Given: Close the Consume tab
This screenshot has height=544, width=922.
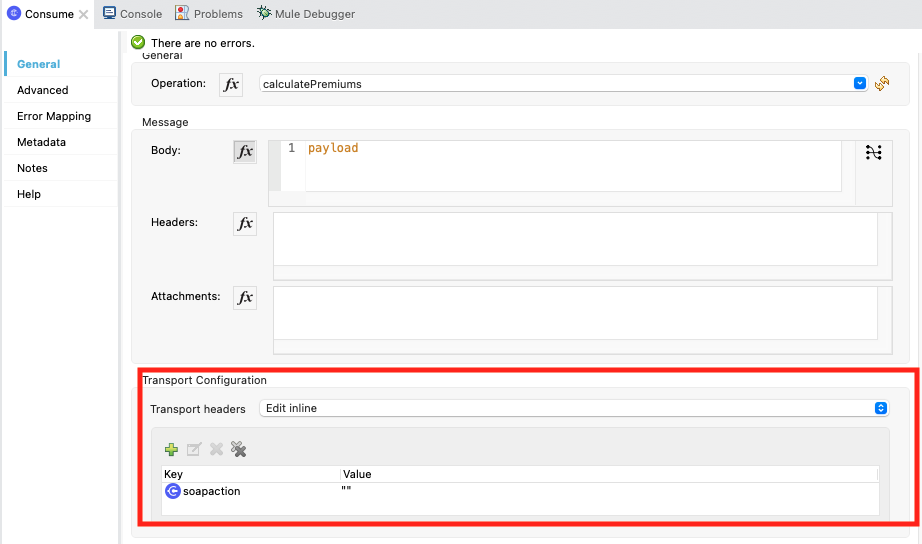Looking at the screenshot, I should click(83, 14).
